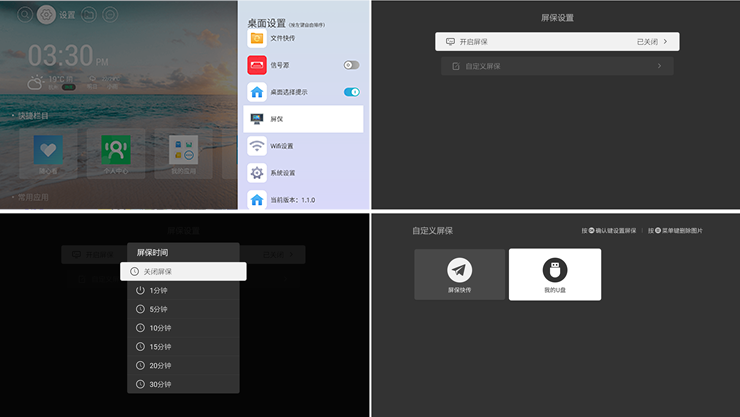The image size is (740, 417).
Task: Click the 设置 label beside gear
Action: (x=67, y=15)
